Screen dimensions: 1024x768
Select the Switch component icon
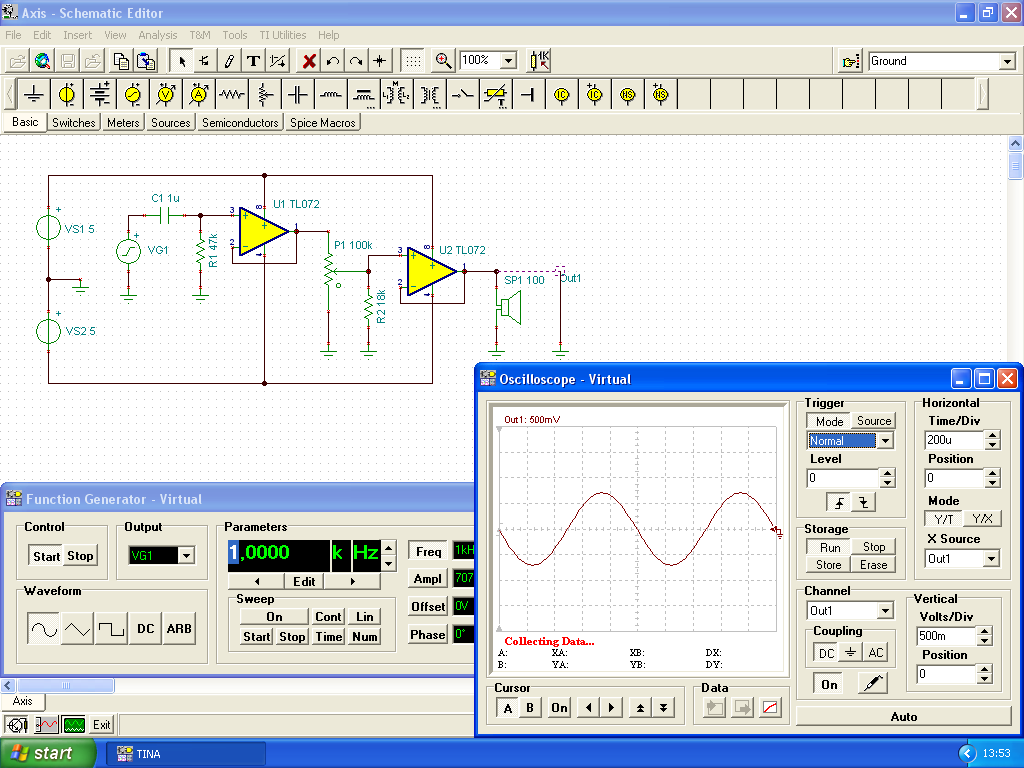(x=462, y=95)
